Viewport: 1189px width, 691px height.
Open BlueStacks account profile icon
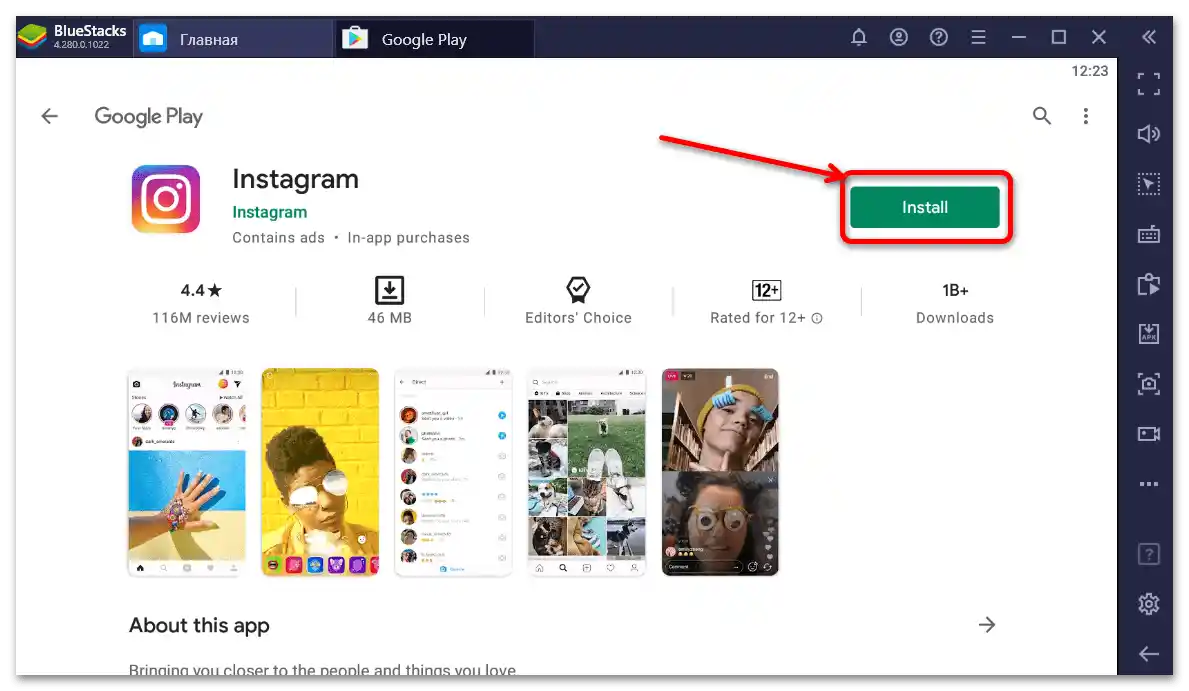(x=899, y=37)
